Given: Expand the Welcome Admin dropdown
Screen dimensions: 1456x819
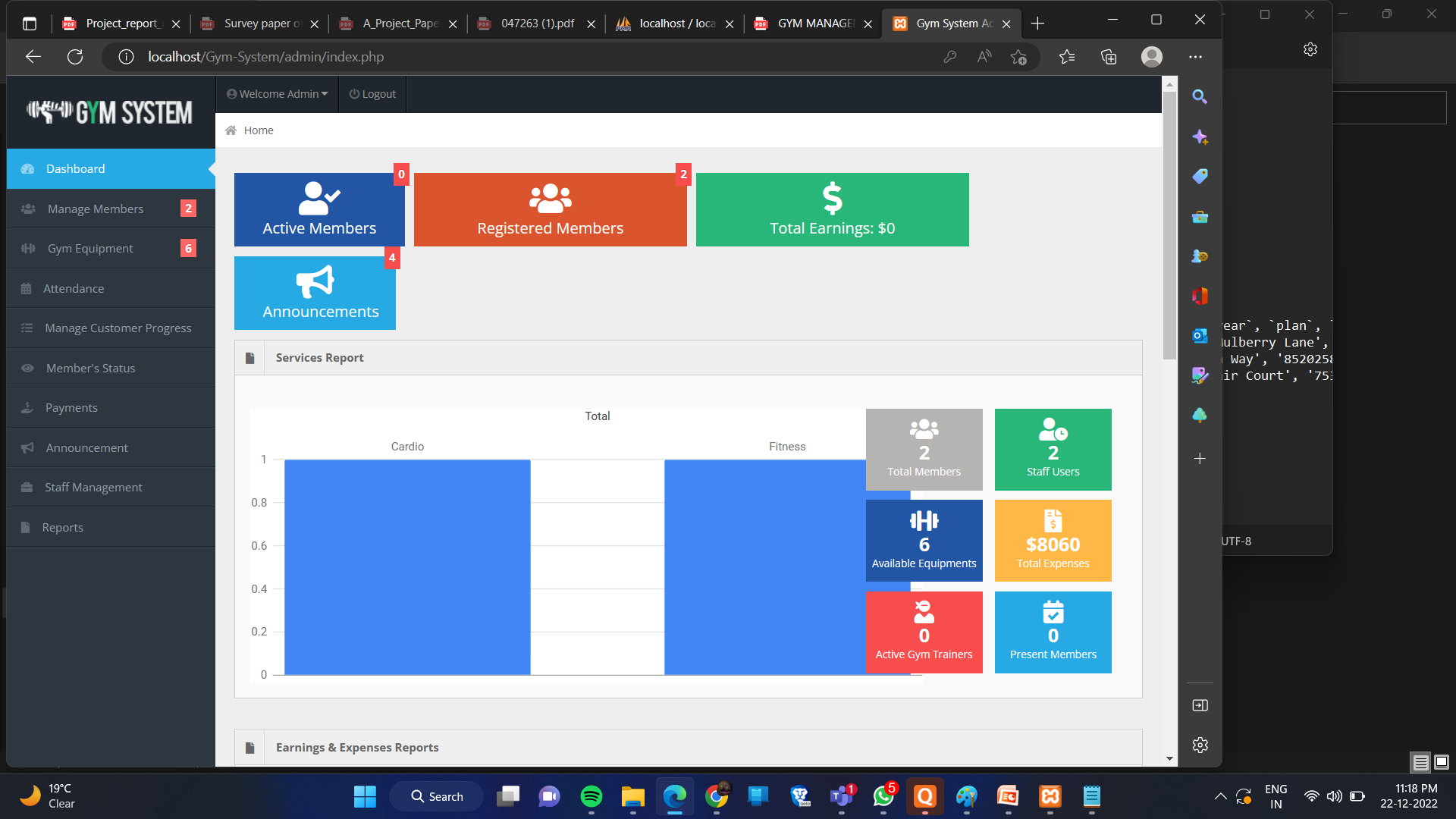Looking at the screenshot, I should (x=277, y=93).
